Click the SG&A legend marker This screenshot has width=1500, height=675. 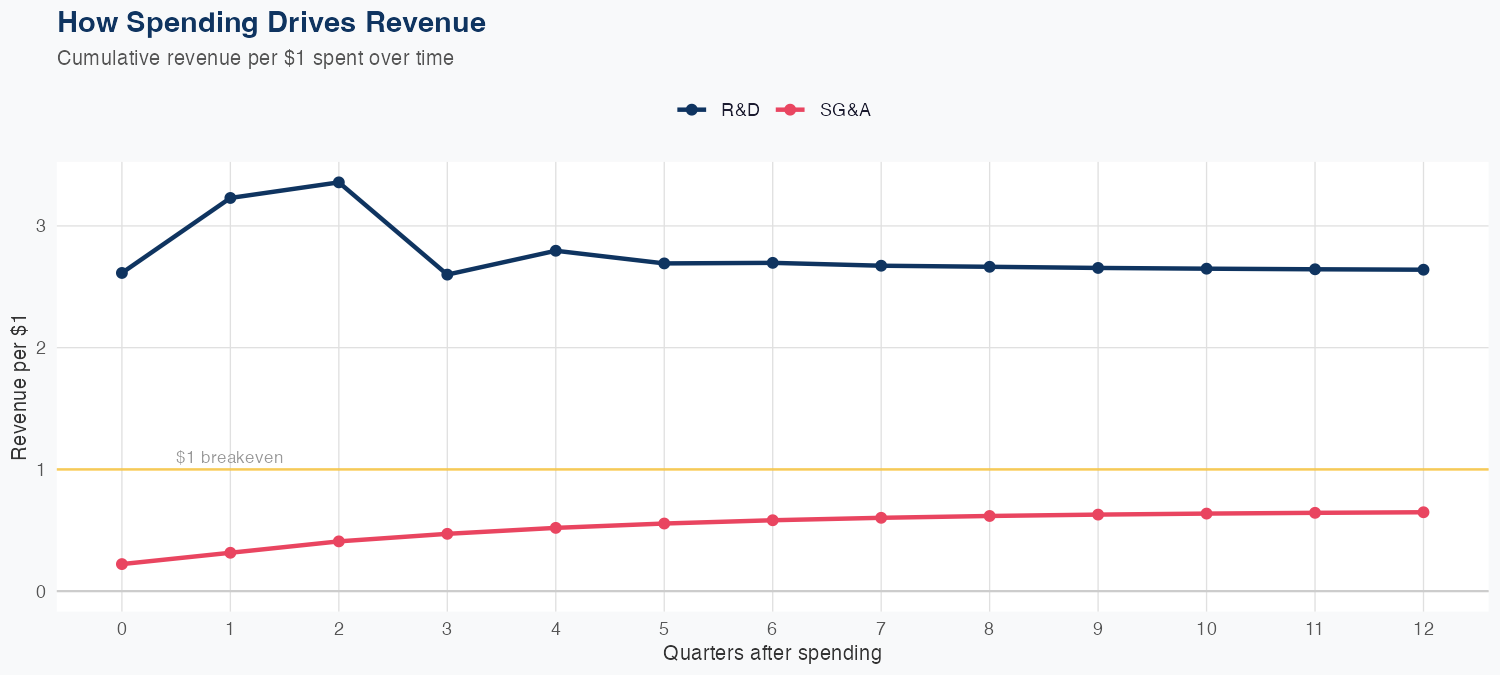(790, 110)
